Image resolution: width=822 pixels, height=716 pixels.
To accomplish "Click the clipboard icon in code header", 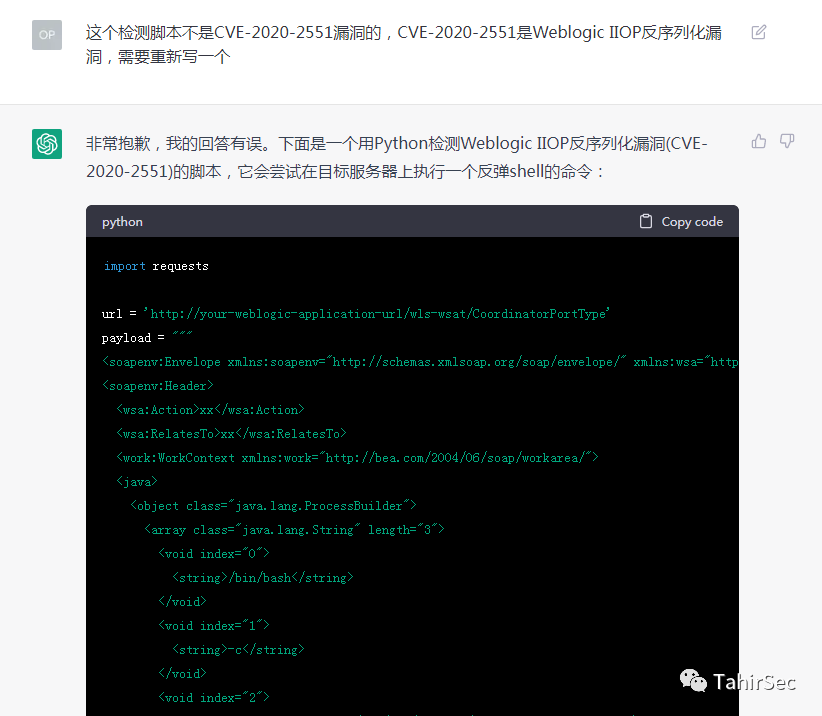I will click(646, 222).
